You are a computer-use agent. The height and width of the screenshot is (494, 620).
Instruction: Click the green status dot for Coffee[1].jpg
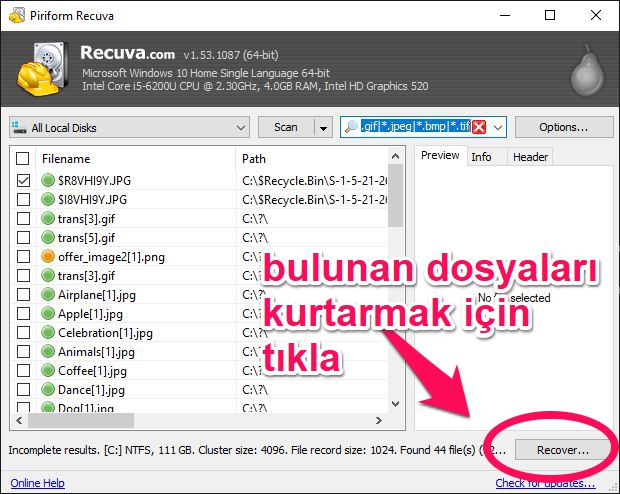coord(48,371)
